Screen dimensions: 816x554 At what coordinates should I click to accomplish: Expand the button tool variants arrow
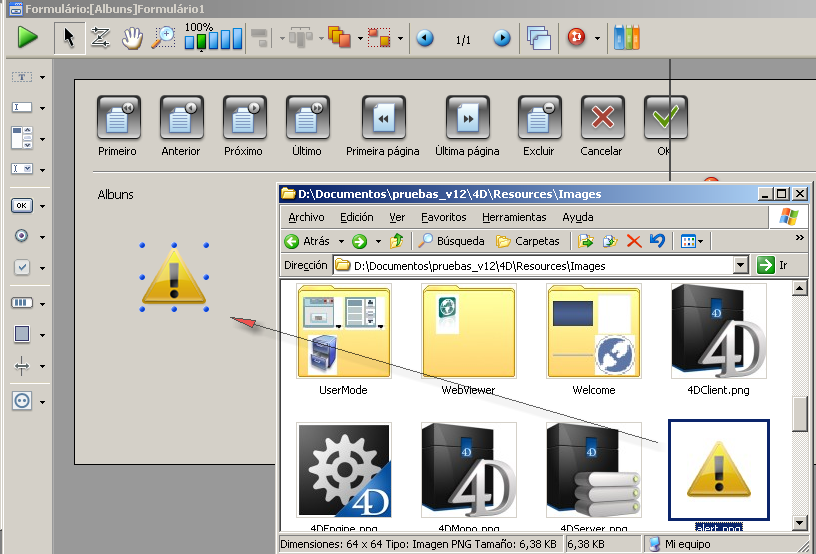coord(43,206)
